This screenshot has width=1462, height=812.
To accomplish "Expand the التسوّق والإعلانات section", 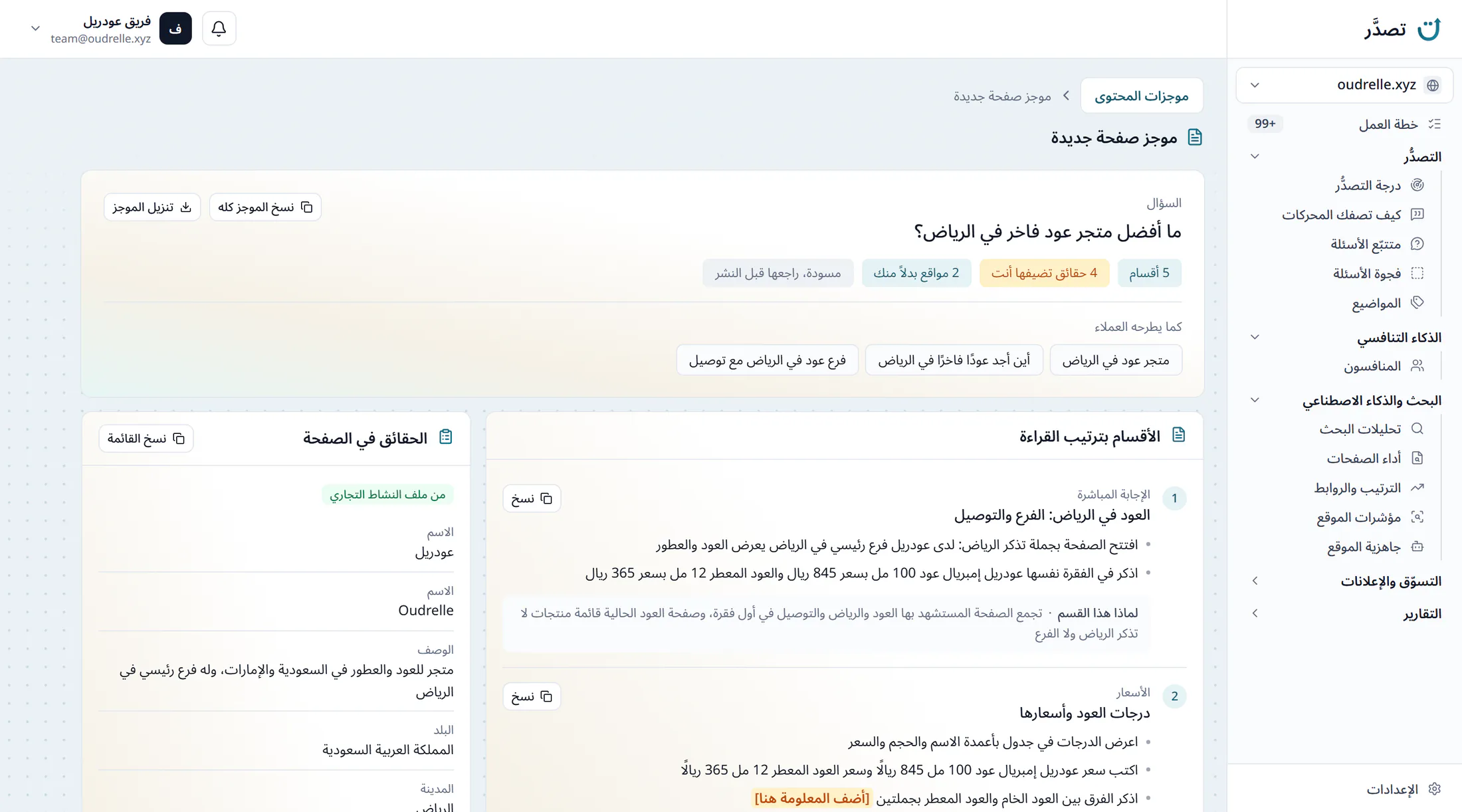I will pos(1255,581).
